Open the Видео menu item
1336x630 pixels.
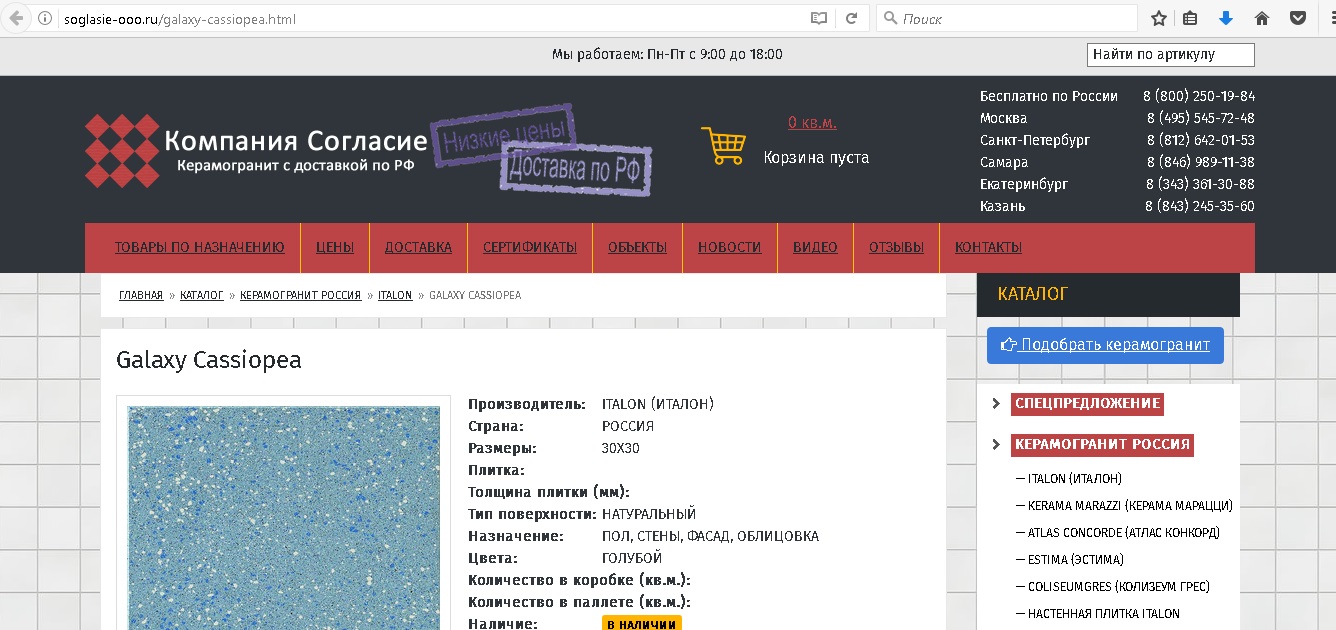[x=815, y=247]
